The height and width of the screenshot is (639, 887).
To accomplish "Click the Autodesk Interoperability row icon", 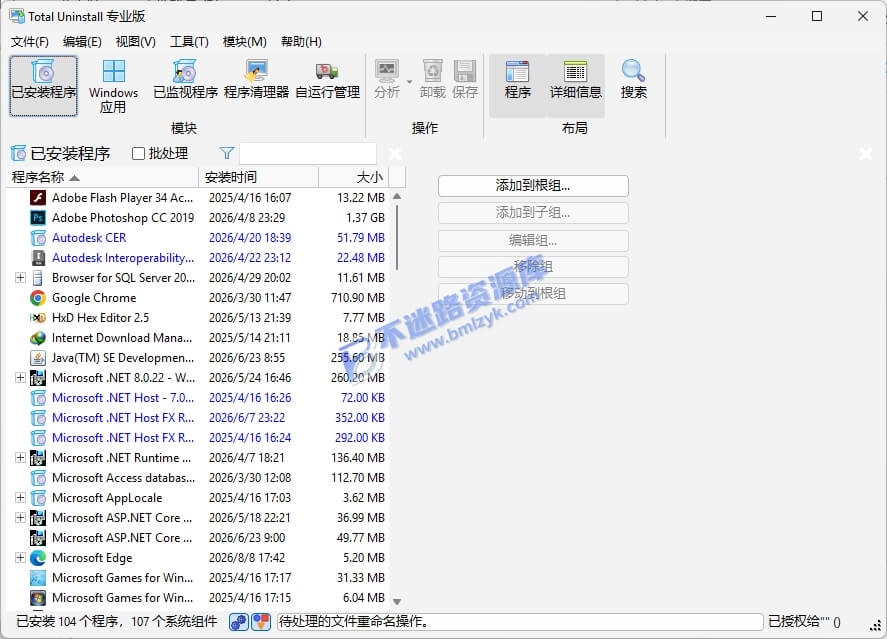I will tap(38, 258).
